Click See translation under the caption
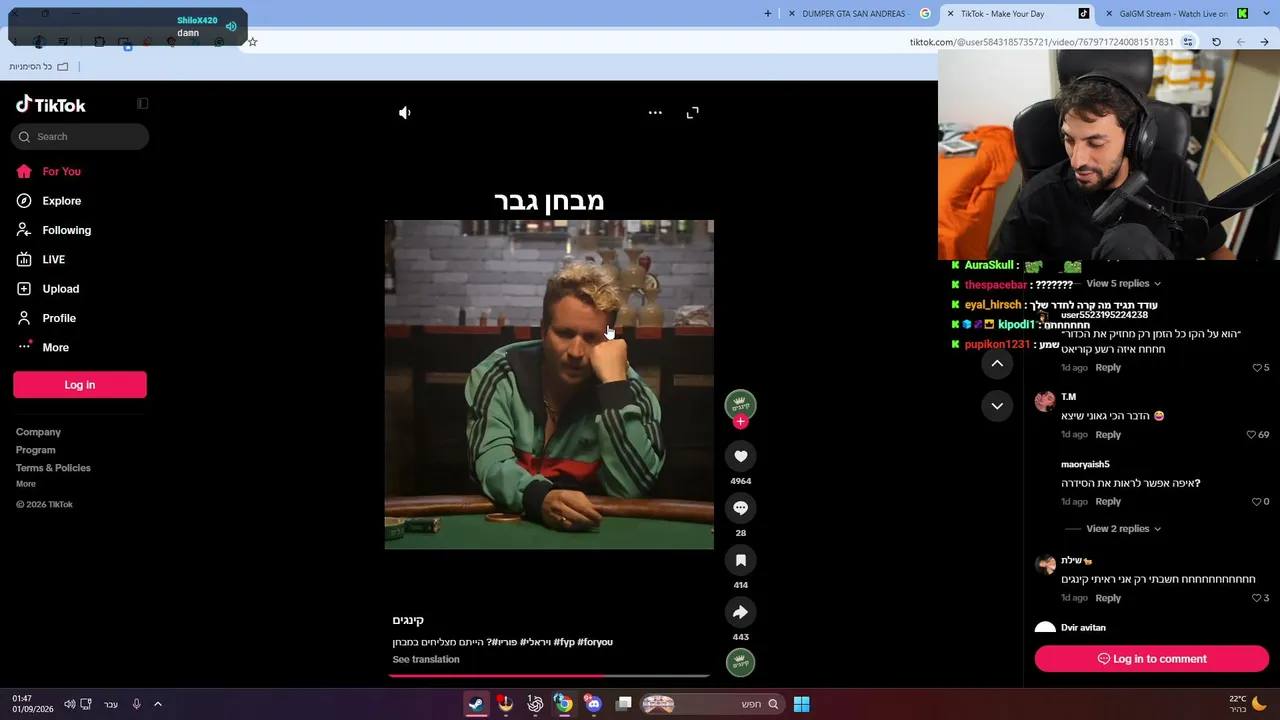1280x720 pixels. [x=426, y=660]
